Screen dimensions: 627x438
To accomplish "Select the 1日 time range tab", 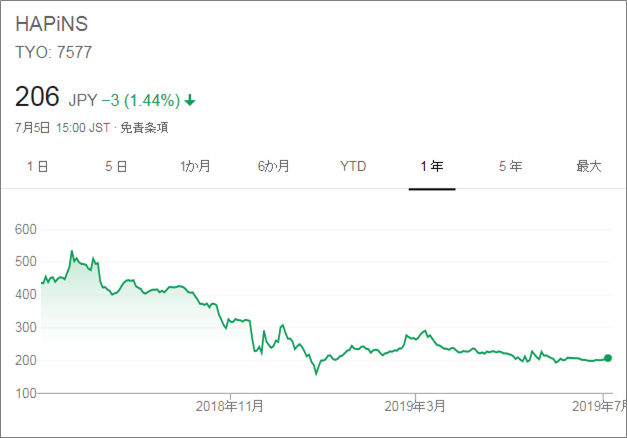I will click(x=38, y=166).
